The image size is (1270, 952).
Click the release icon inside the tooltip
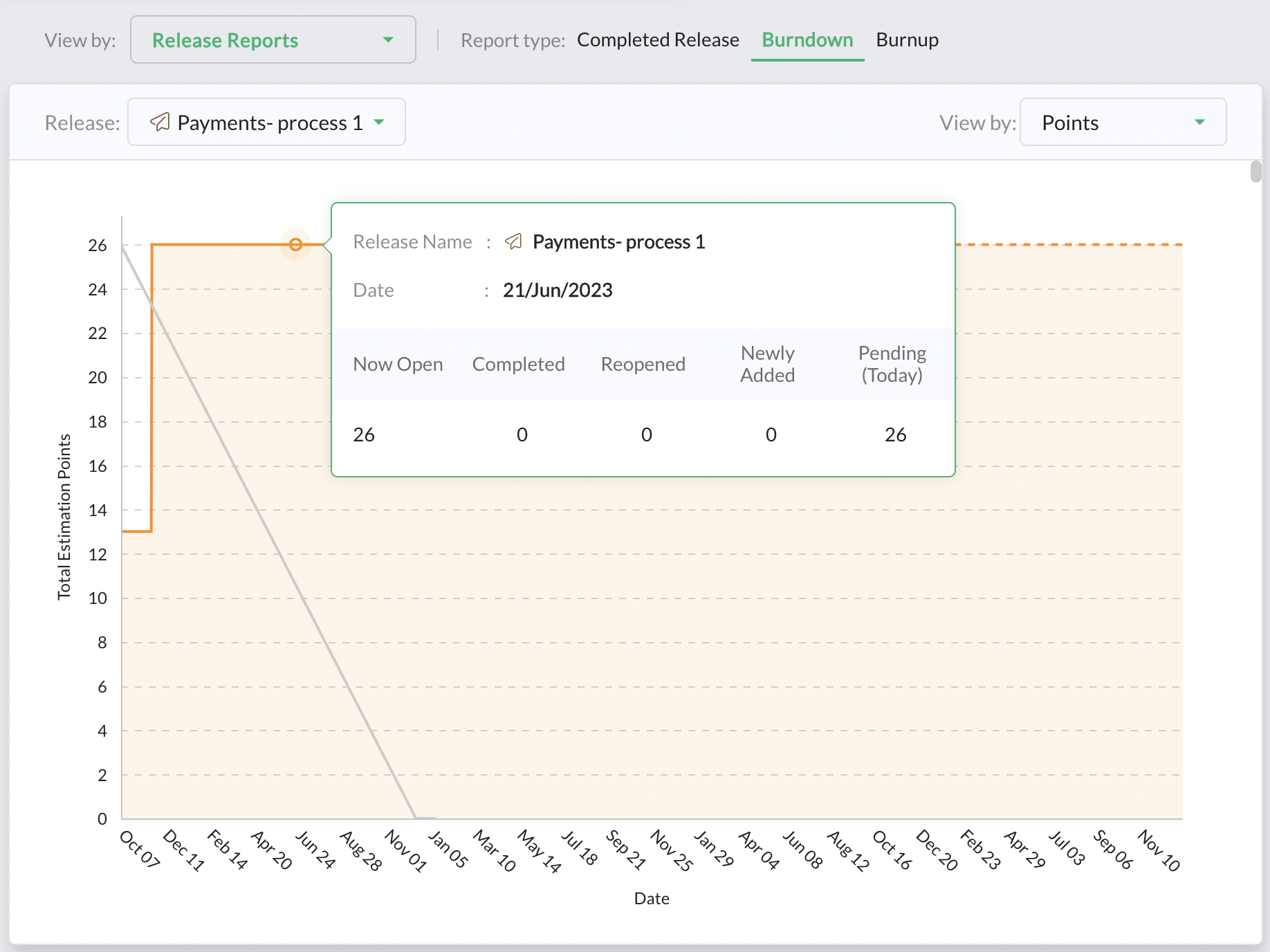(x=513, y=241)
